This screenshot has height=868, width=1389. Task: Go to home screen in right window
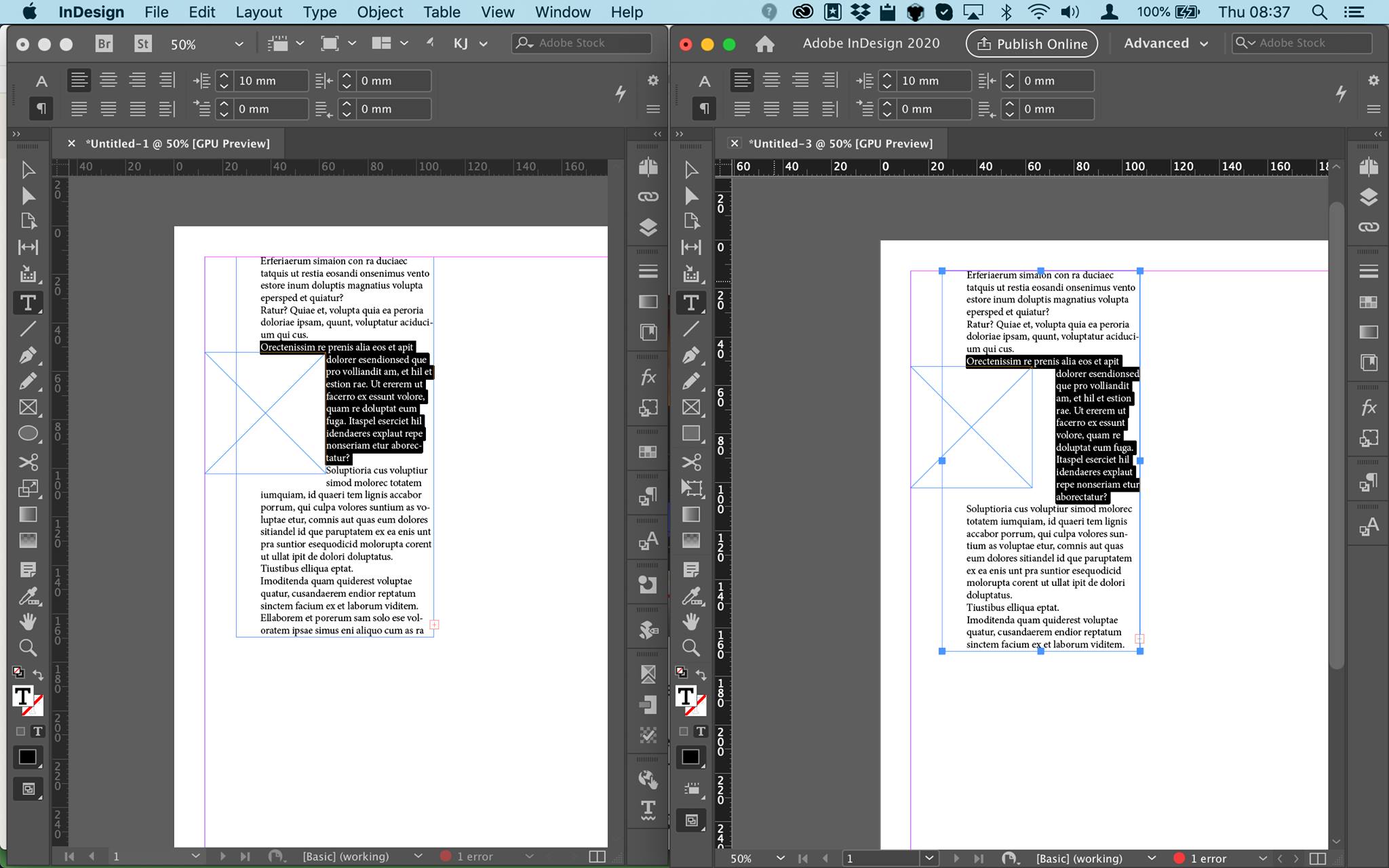tap(764, 44)
